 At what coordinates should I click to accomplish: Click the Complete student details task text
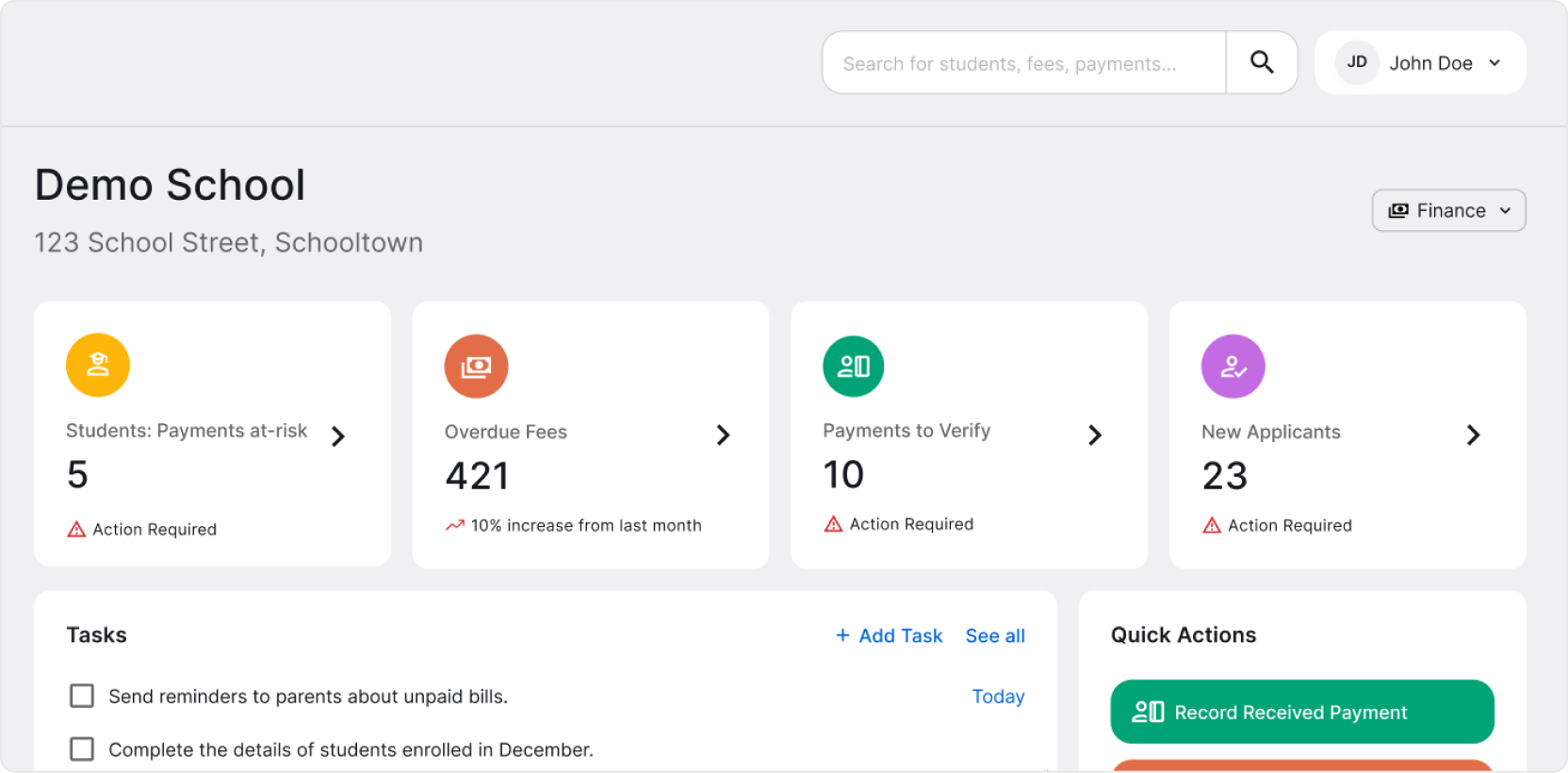coord(351,749)
